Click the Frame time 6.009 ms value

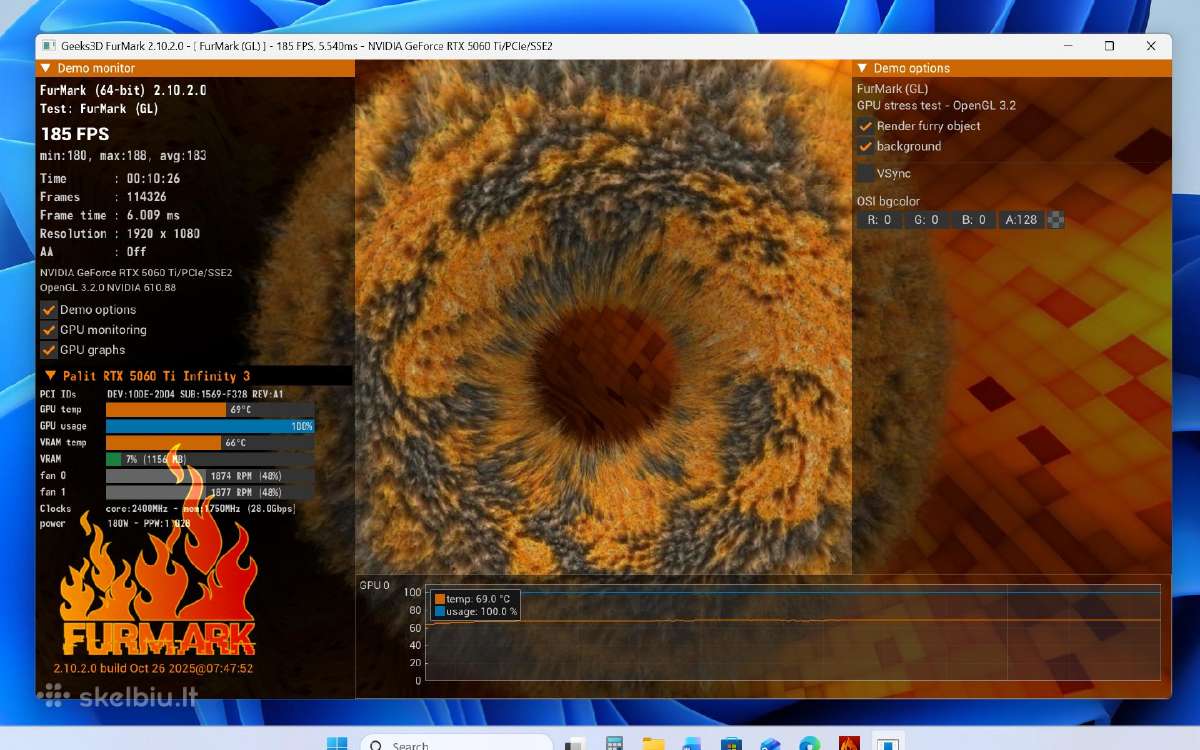[153, 215]
